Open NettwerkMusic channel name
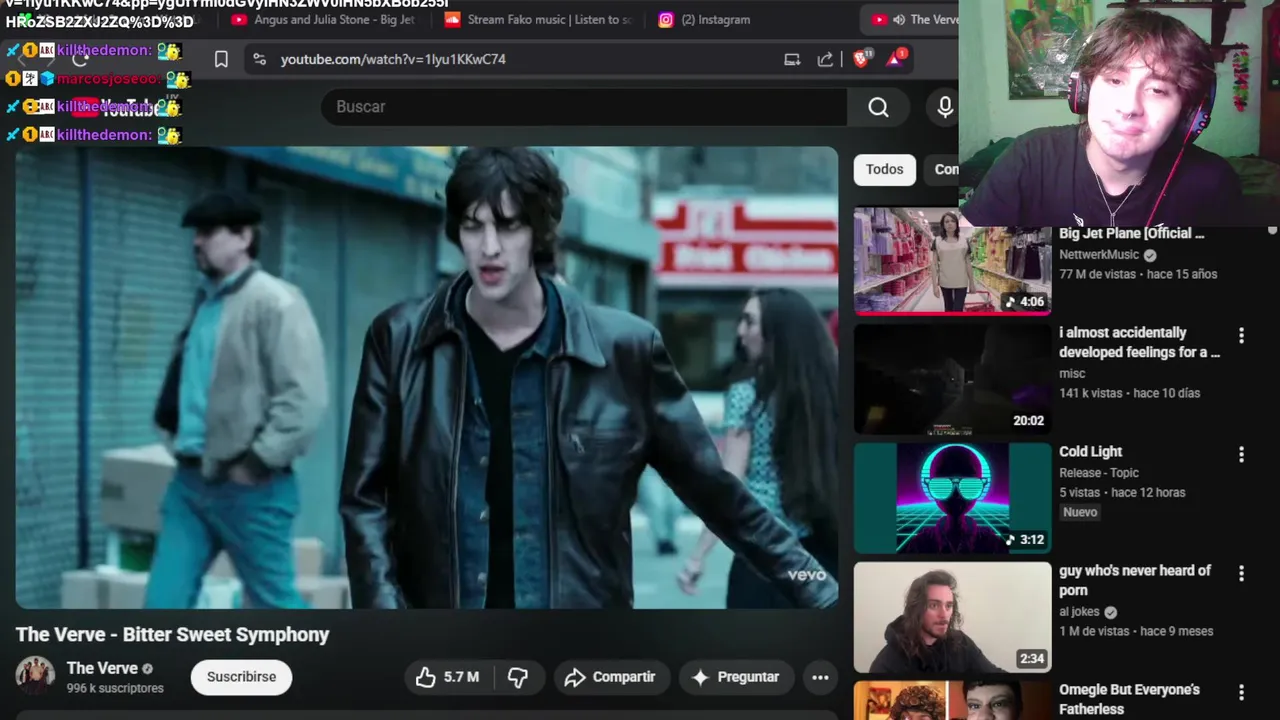 coord(1099,254)
